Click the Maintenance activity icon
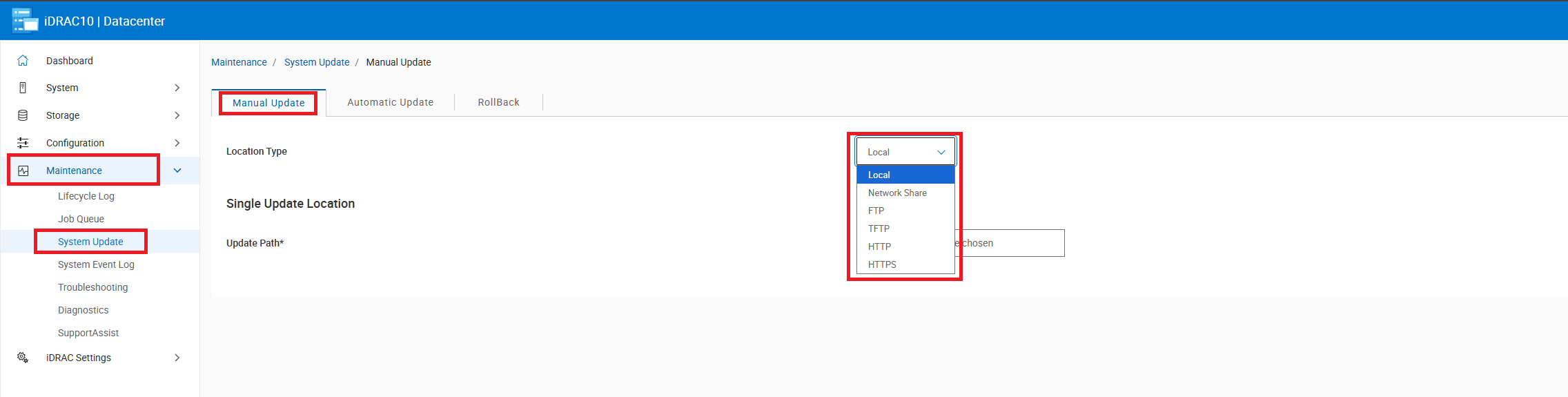 [x=23, y=171]
